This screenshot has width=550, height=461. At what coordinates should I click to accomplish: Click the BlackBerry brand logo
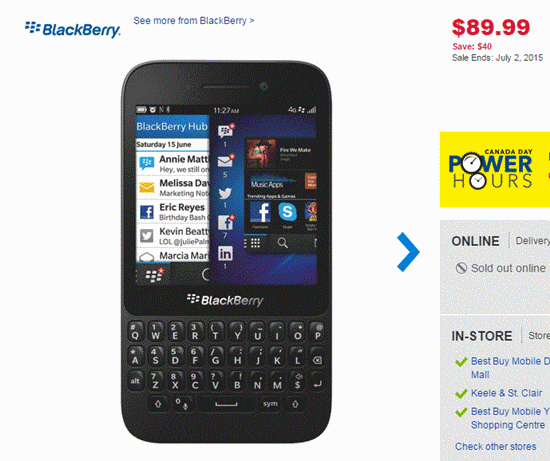(73, 30)
